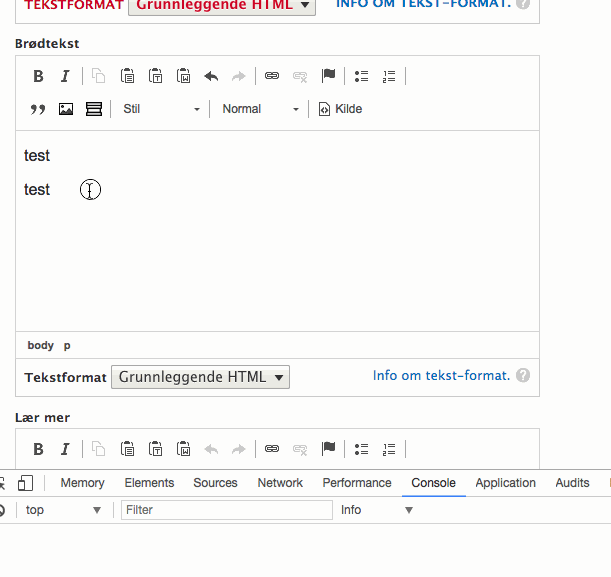This screenshot has width=611, height=577.
Task: Apply block quote formatting
Action: tap(38, 109)
